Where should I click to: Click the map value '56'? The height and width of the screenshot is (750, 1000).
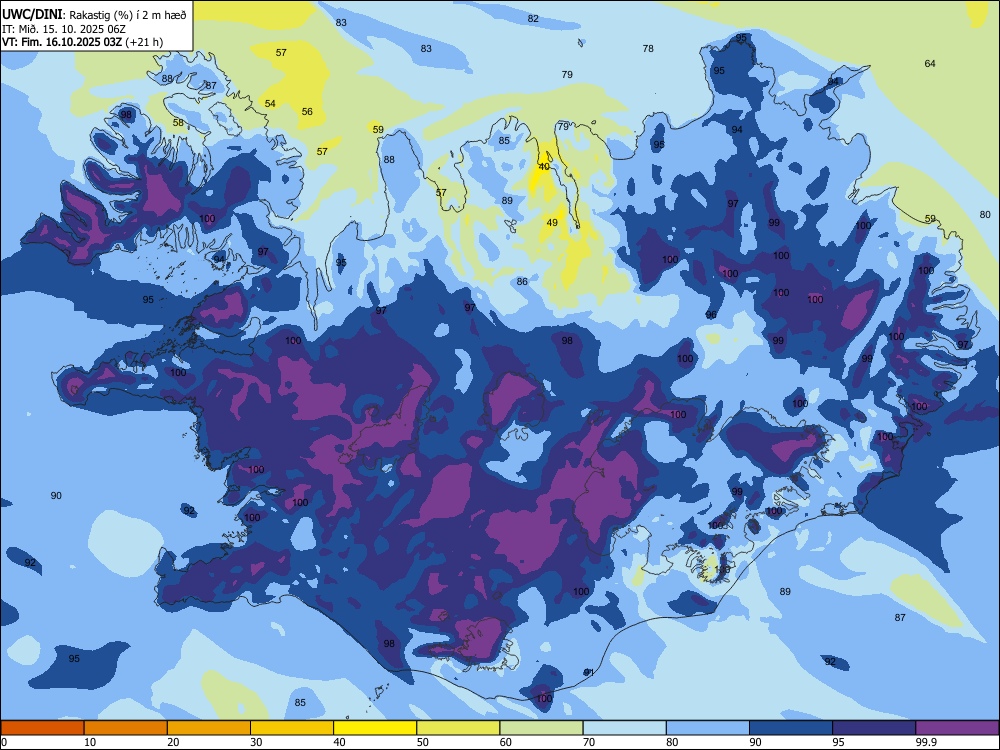307,112
